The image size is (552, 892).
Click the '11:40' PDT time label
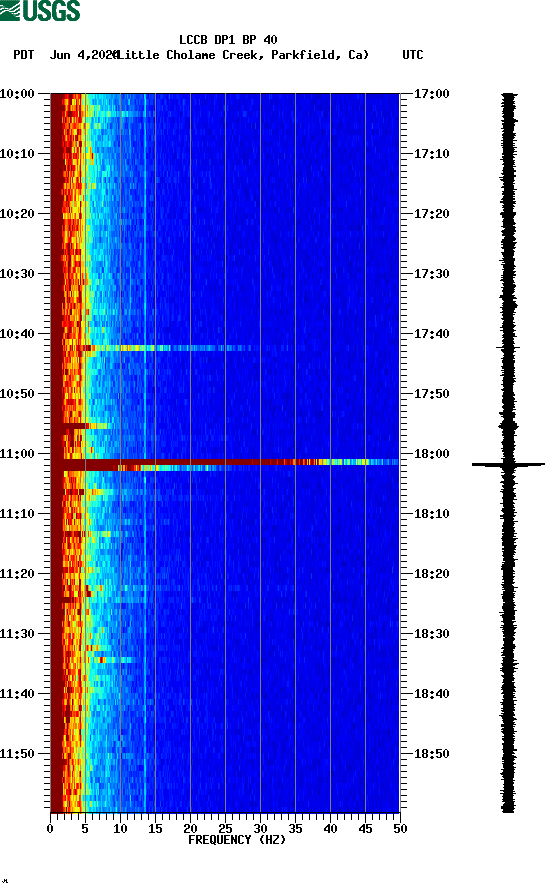[18, 694]
